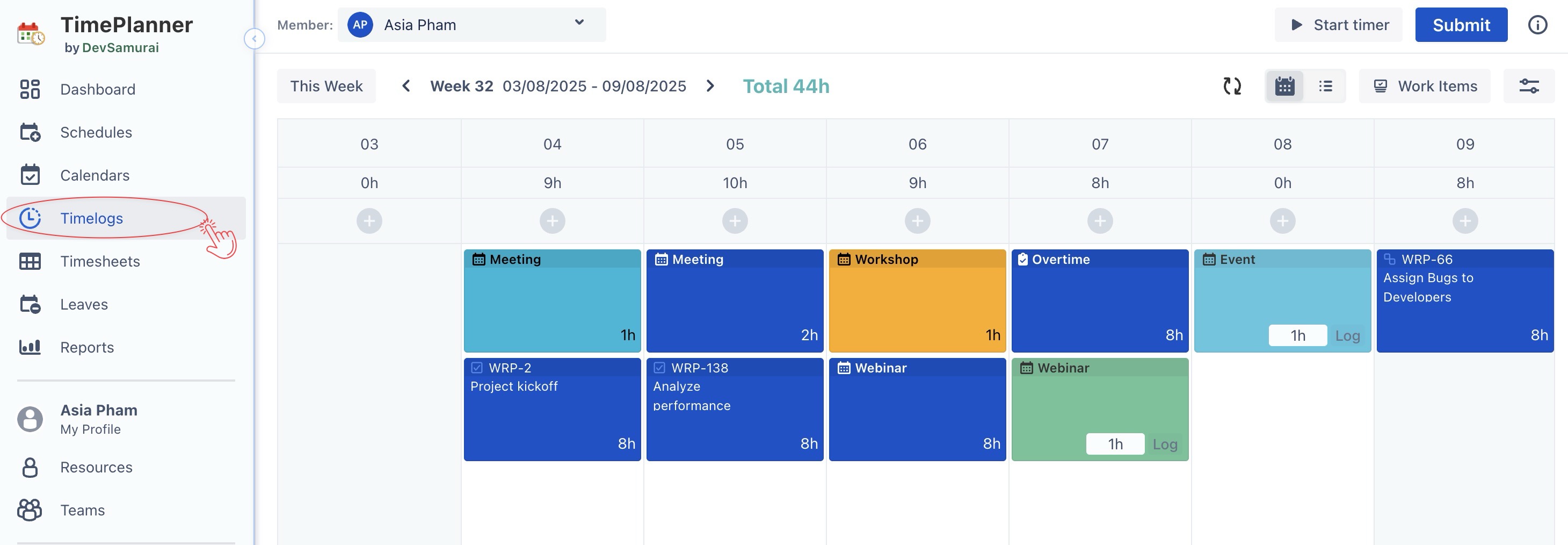1568x545 pixels.
Task: Click the Submit button
Action: tap(1460, 25)
